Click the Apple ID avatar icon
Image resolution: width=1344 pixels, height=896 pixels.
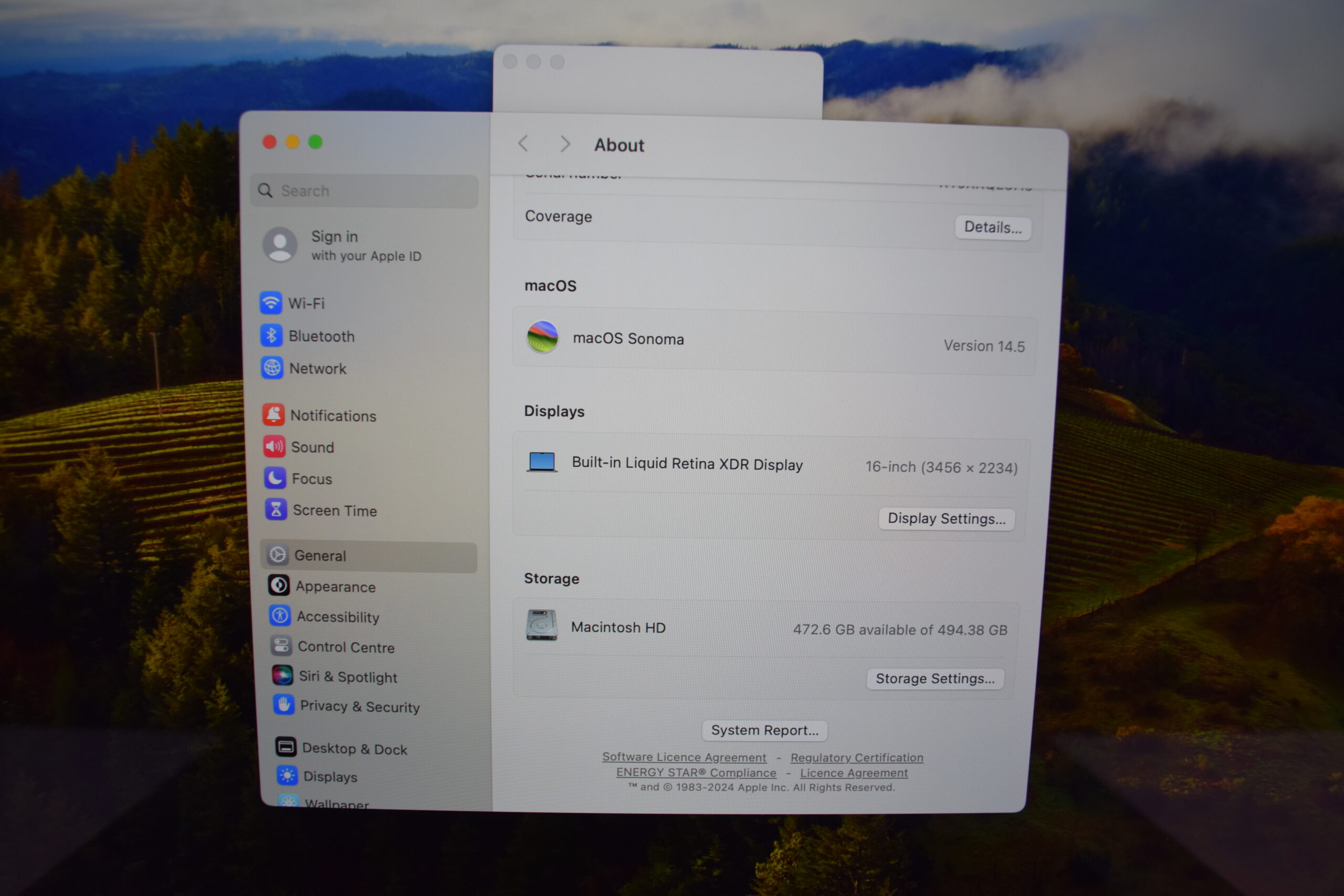coord(279,245)
